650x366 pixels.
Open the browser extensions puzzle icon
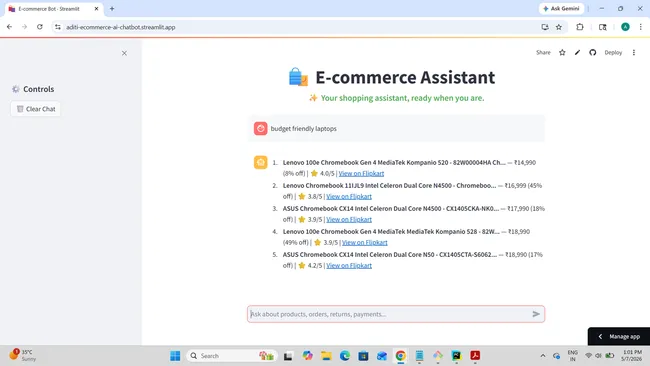(580, 27)
